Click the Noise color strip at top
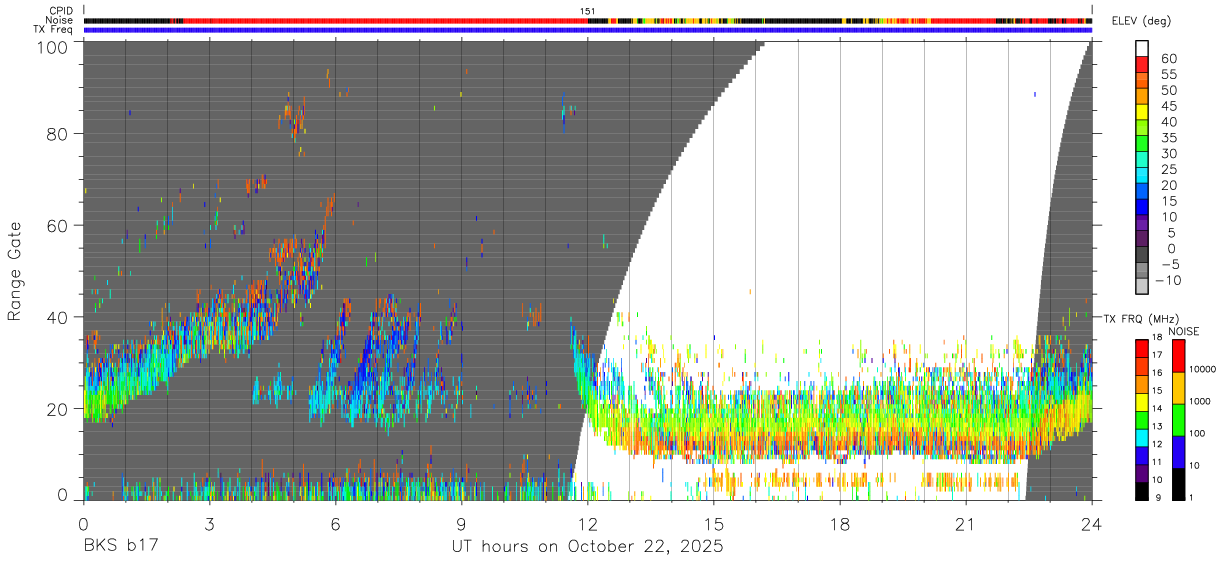 (x=588, y=20)
